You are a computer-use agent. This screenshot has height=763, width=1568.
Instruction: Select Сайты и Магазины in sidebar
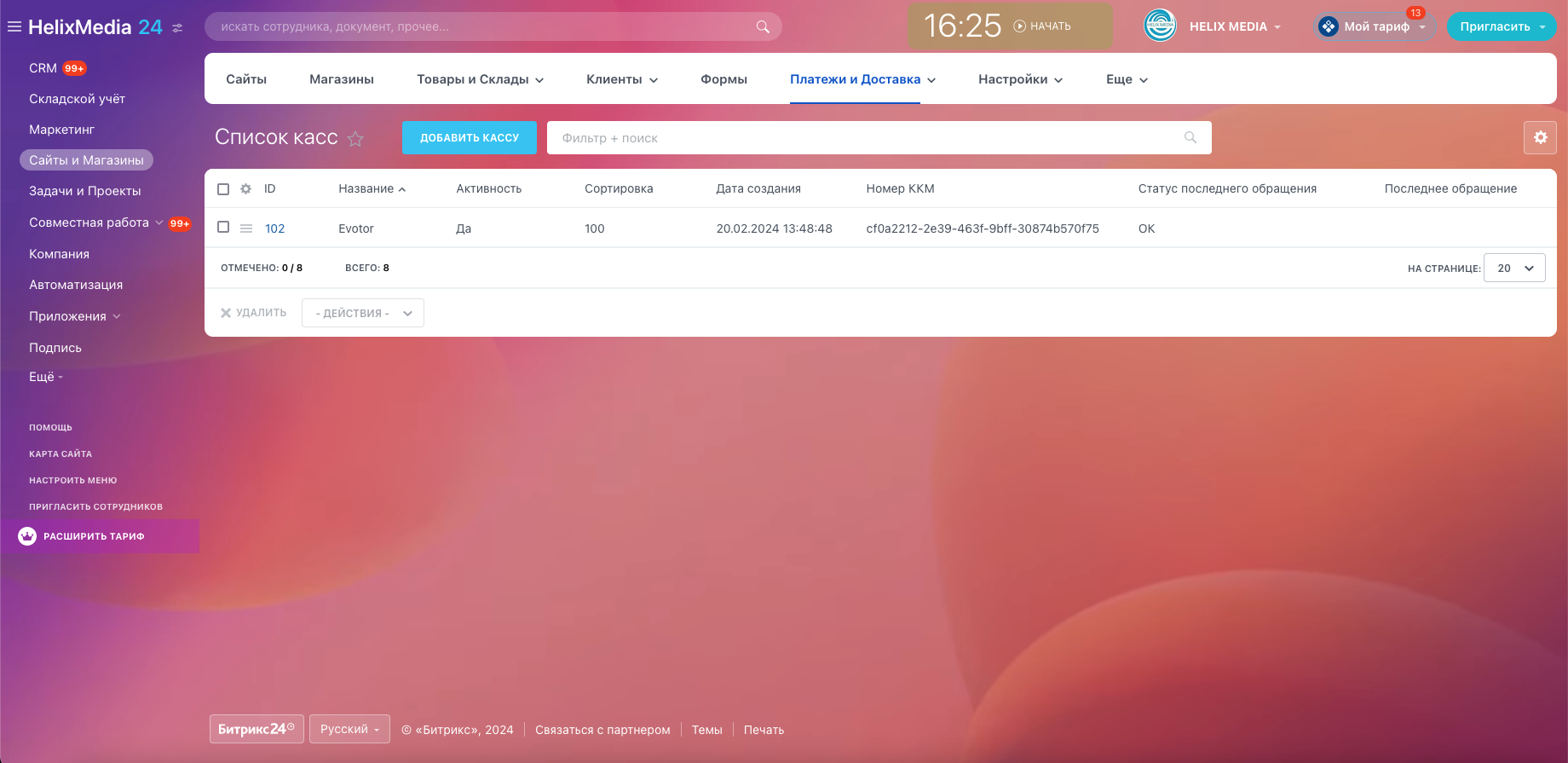tap(86, 160)
